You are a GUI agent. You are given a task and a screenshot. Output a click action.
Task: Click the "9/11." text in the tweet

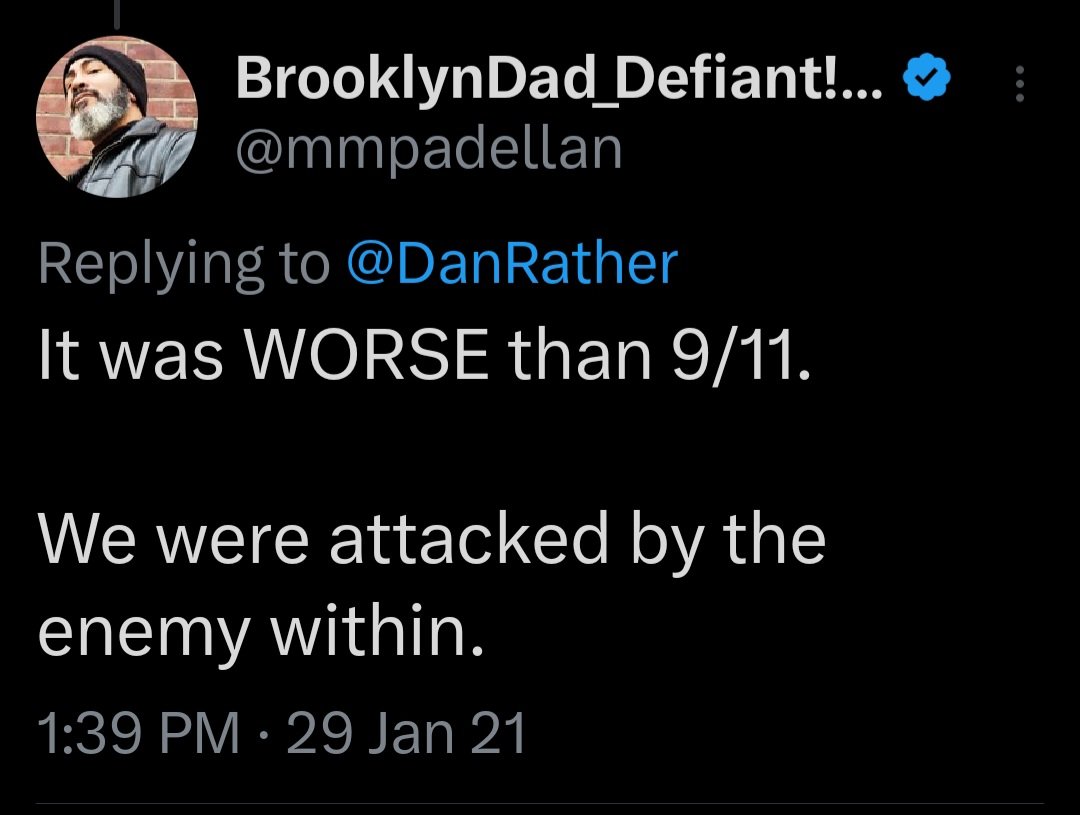tap(741, 355)
